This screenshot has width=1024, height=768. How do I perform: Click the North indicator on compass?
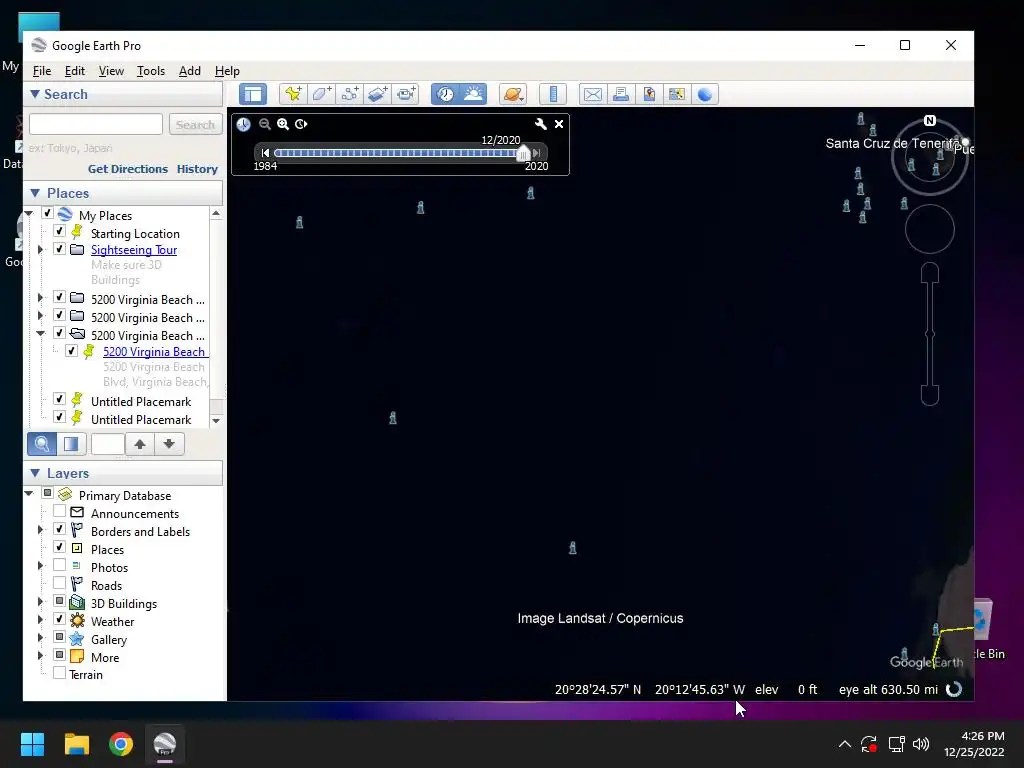929,121
